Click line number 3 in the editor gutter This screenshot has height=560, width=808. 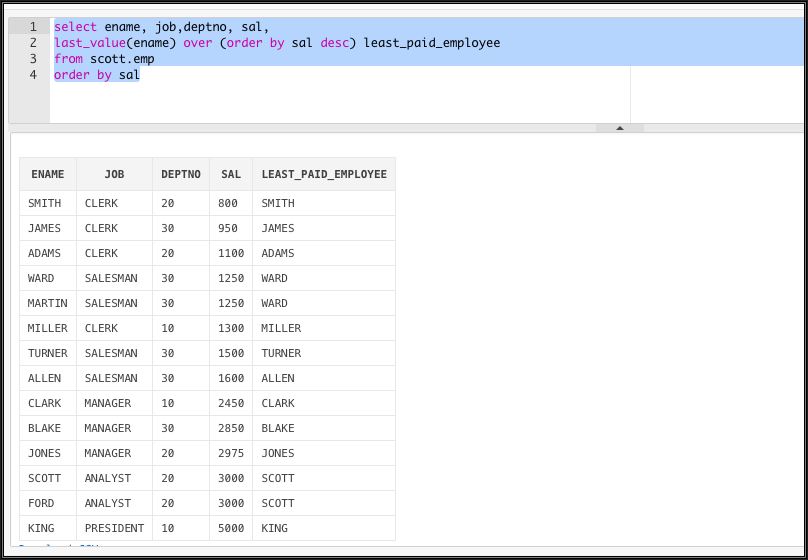point(33,59)
